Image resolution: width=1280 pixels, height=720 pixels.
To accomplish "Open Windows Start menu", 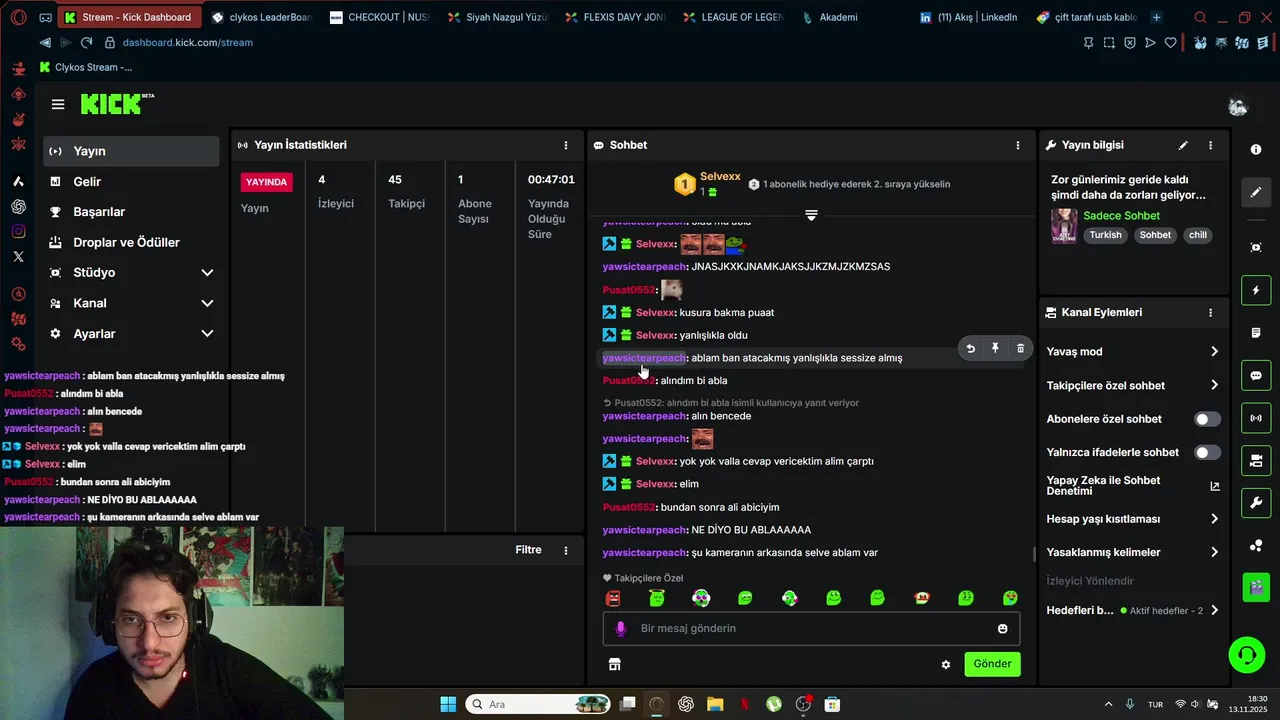I will point(448,704).
